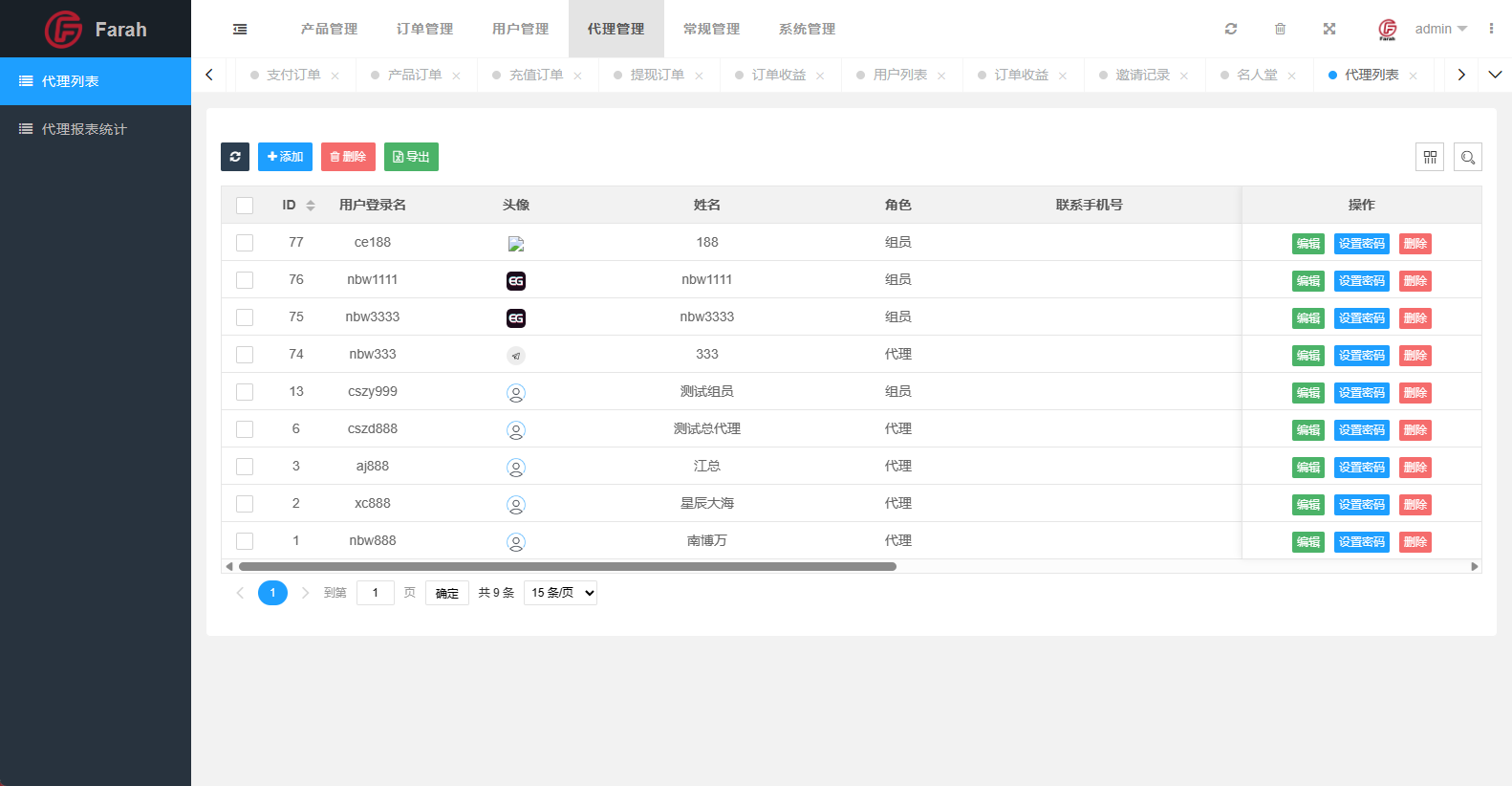Viewport: 1512px width, 786px height.
Task: Collapse the sidebar with the menu fold icon
Action: 240,29
